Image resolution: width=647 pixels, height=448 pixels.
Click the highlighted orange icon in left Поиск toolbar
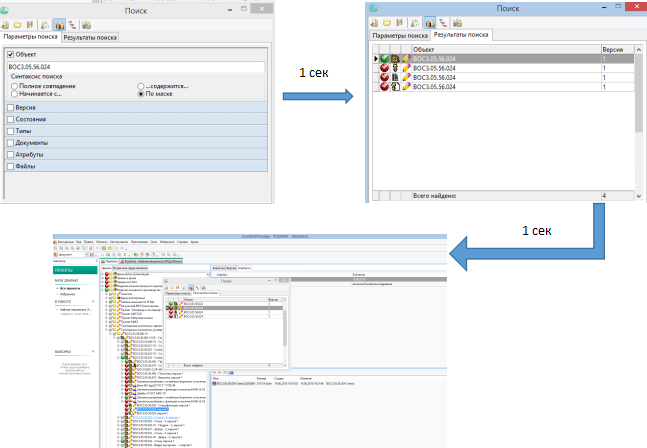point(57,23)
